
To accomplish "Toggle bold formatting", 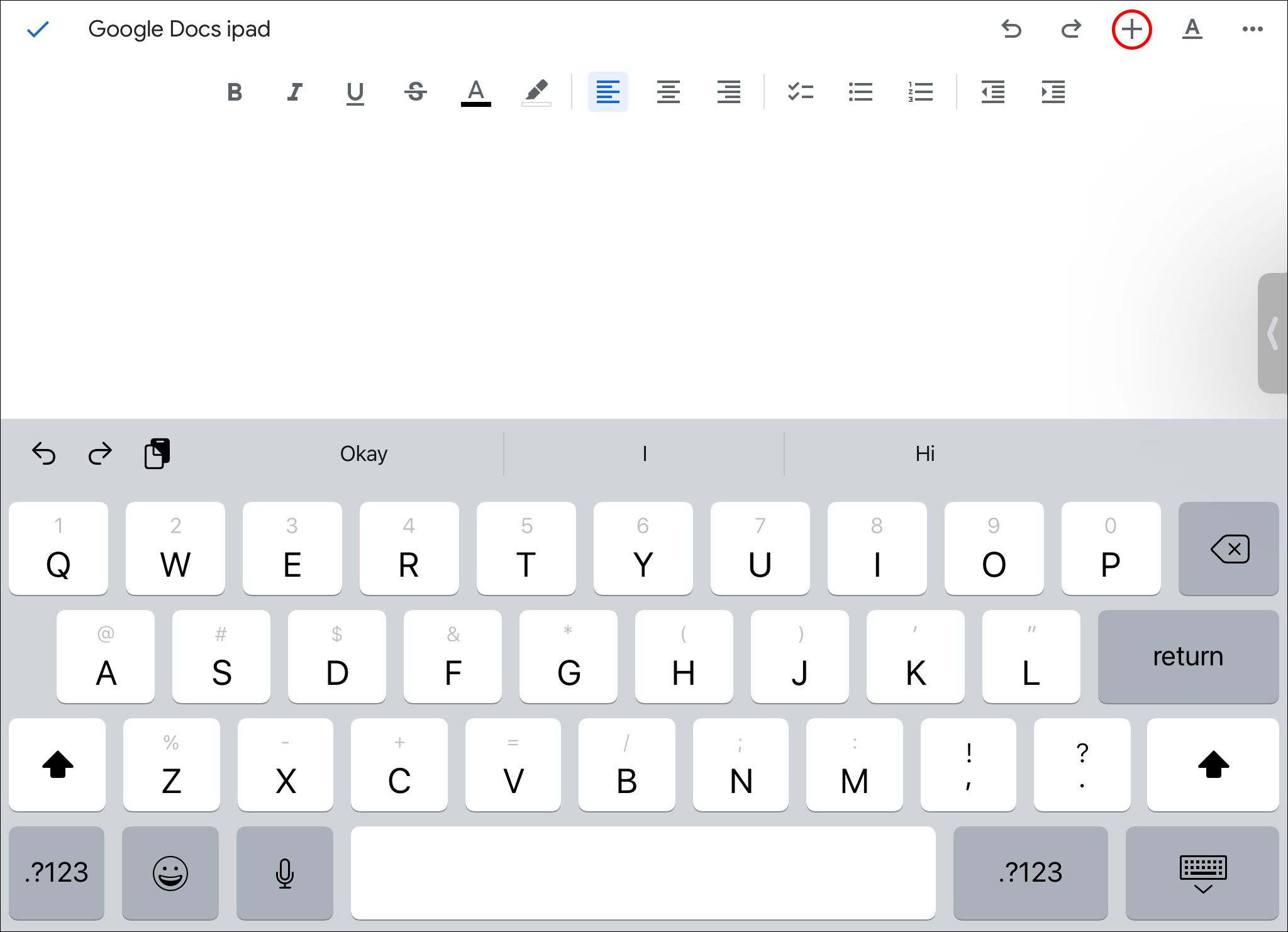I will pyautogui.click(x=235, y=92).
